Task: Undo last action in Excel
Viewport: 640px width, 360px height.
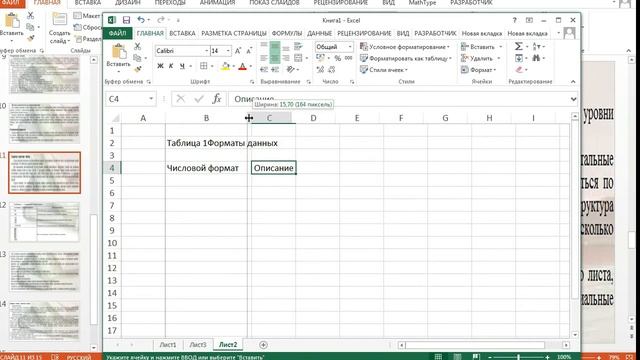Action: [x=141, y=20]
